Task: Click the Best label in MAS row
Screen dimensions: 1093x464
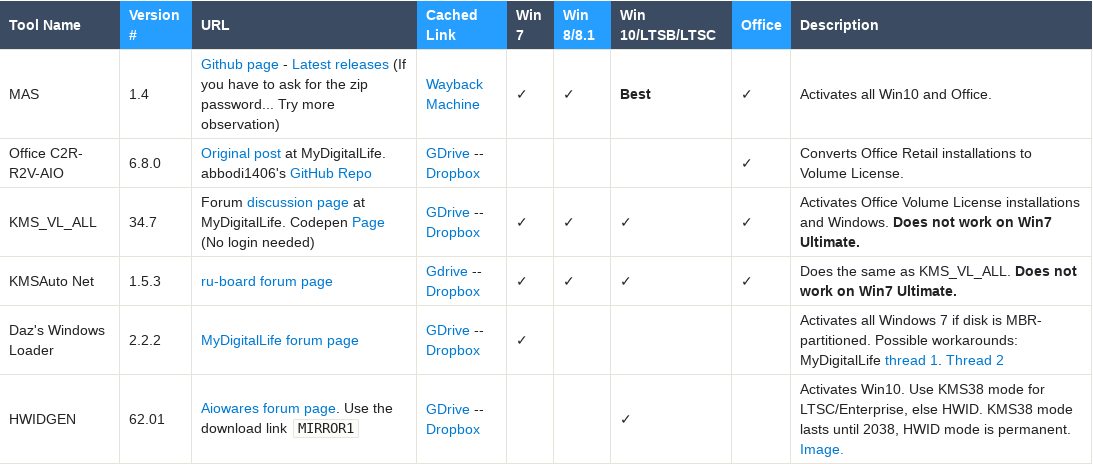Action: coord(635,94)
